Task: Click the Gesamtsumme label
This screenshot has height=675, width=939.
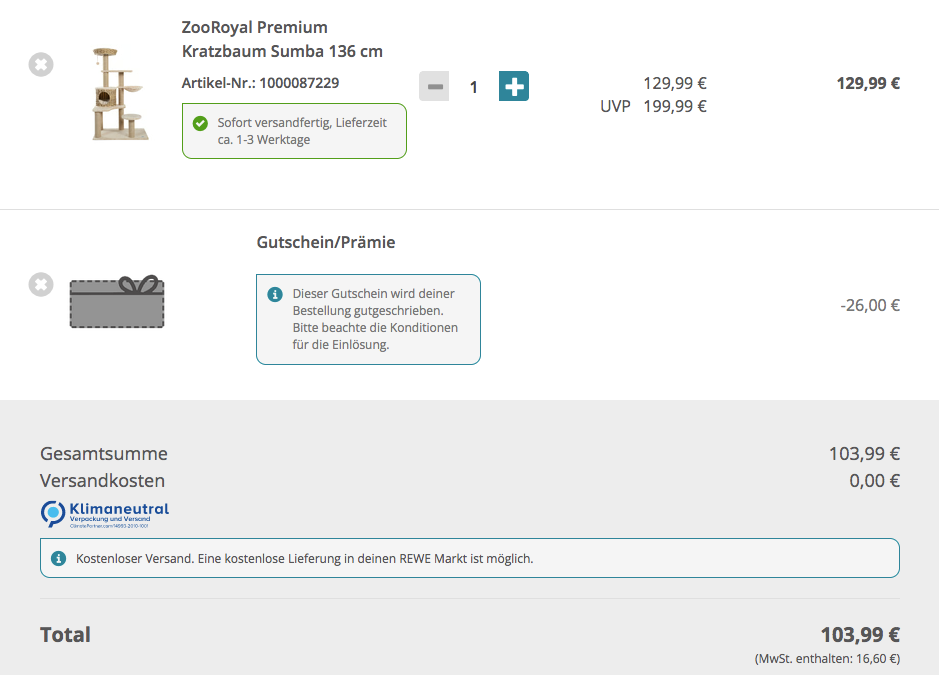Action: (x=104, y=454)
